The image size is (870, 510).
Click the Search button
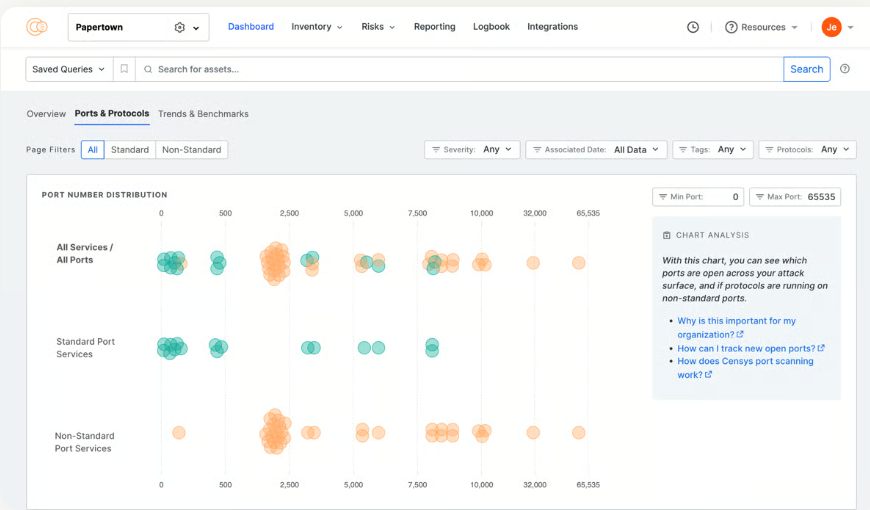(x=806, y=69)
